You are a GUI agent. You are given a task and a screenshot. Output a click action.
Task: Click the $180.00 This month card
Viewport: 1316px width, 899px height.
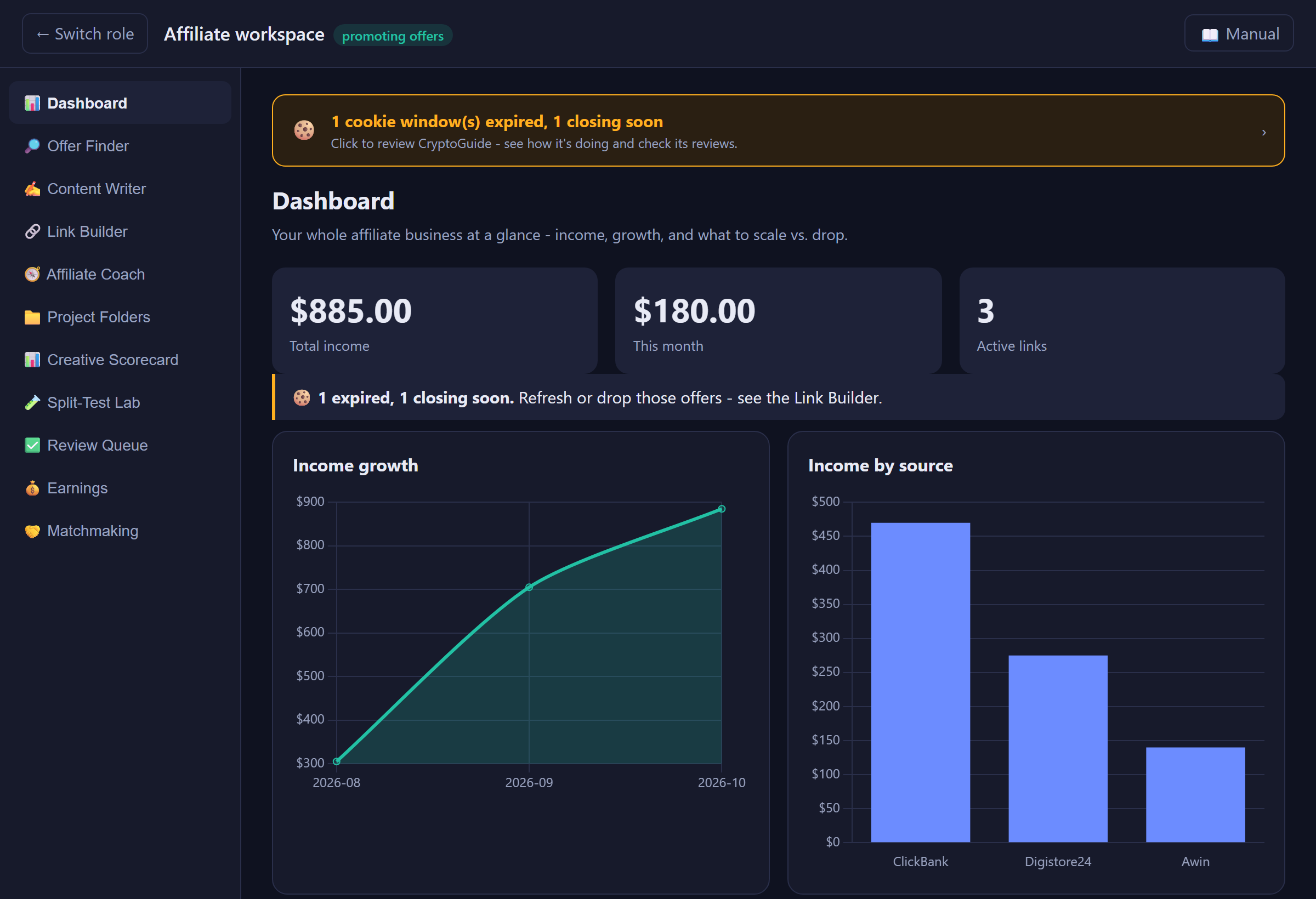778,321
